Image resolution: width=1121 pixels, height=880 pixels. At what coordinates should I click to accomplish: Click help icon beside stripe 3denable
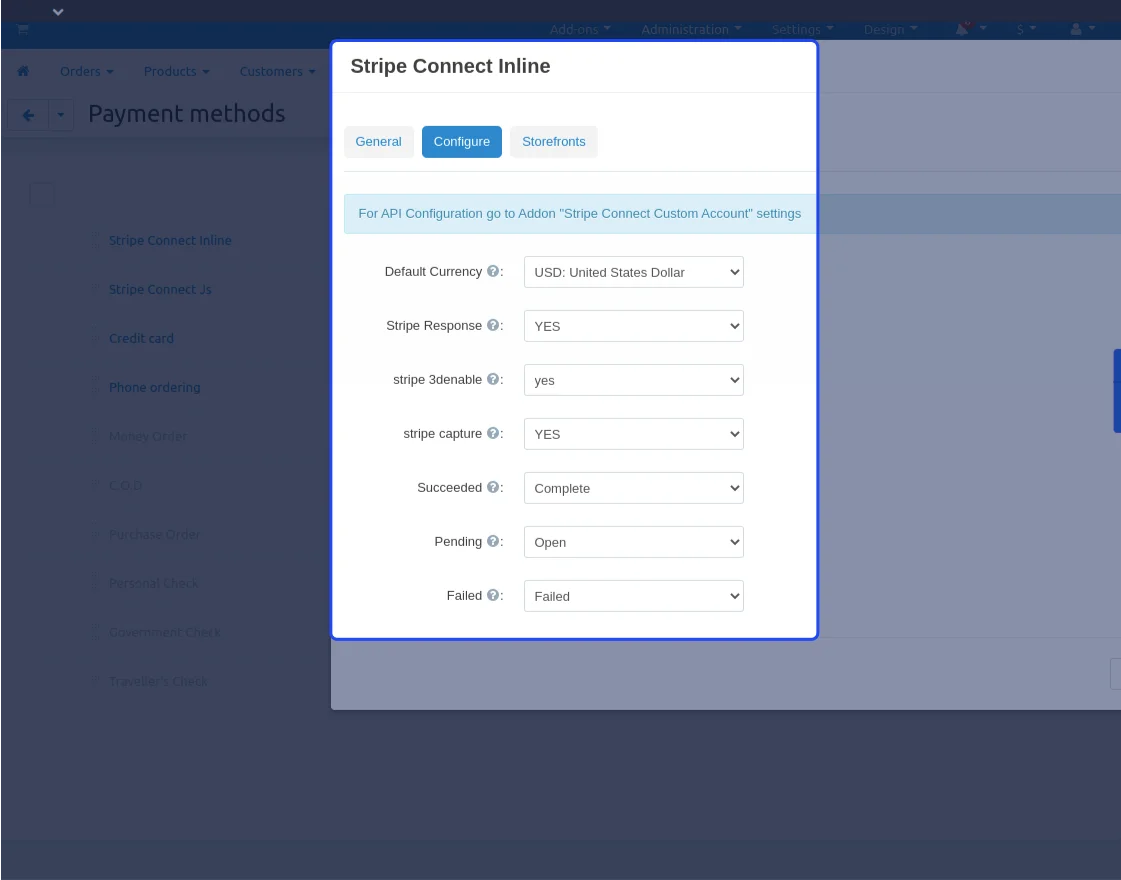click(493, 379)
